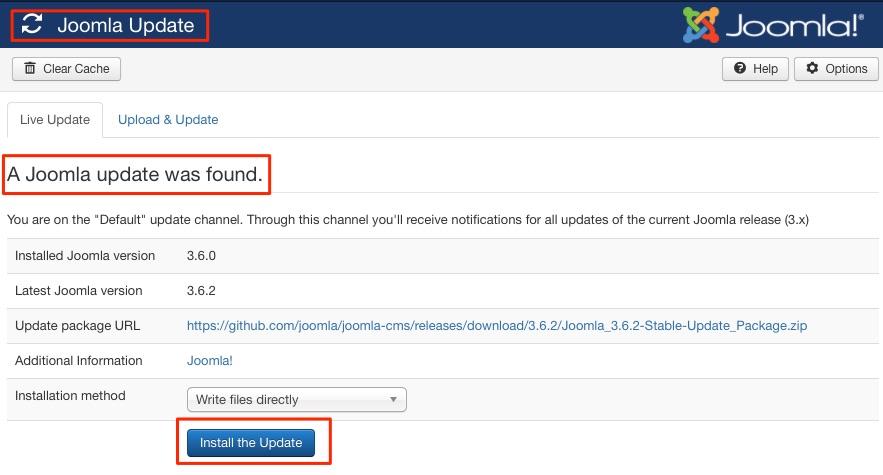Viewport: 883px width, 475px height.
Task: Click the Default update channel description text
Action: tap(408, 219)
